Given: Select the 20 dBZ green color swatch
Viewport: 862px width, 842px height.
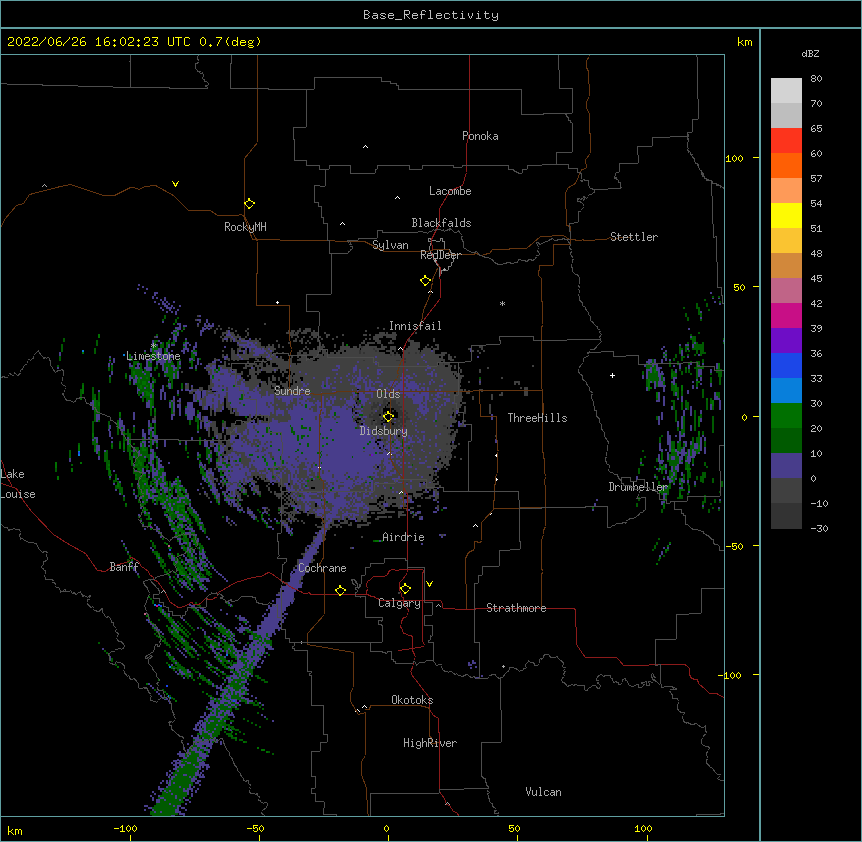Looking at the screenshot, I should (x=786, y=416).
